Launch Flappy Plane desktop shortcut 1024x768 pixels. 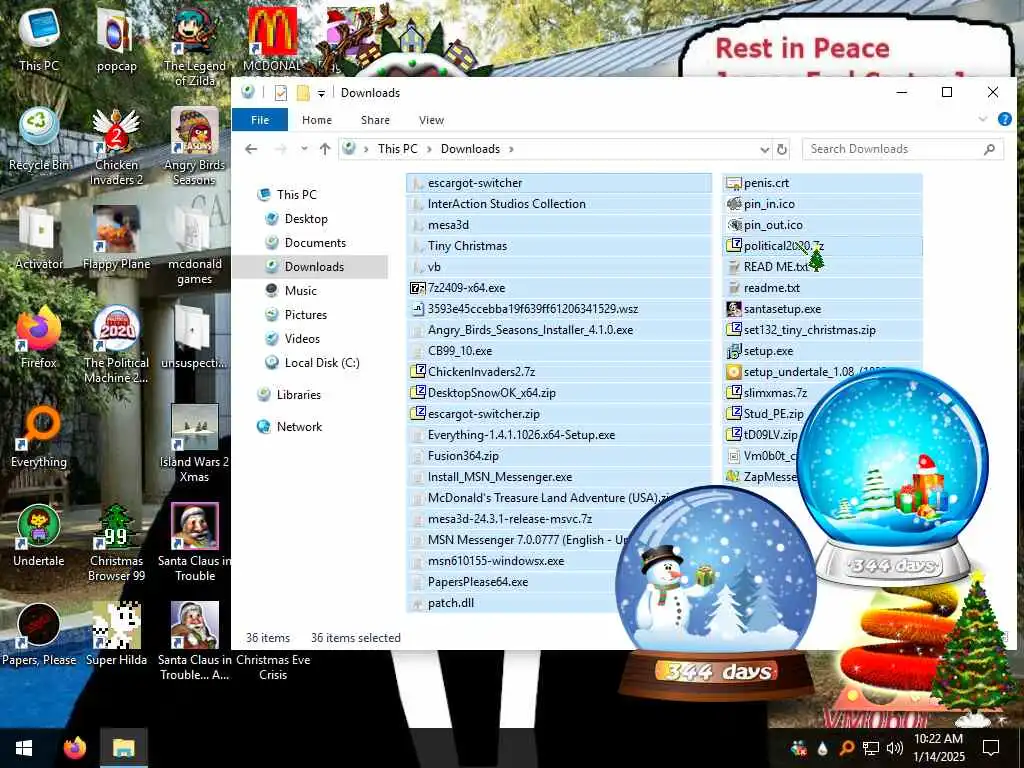point(116,238)
